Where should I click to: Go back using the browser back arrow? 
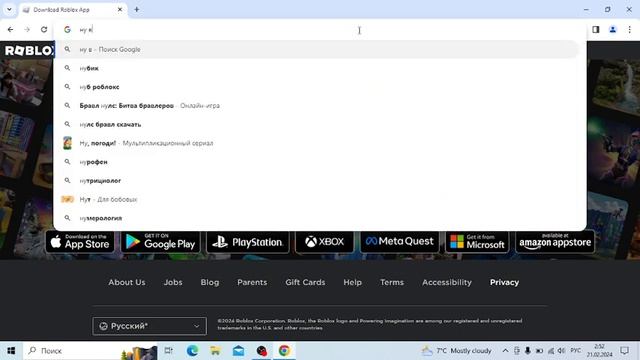point(10,29)
